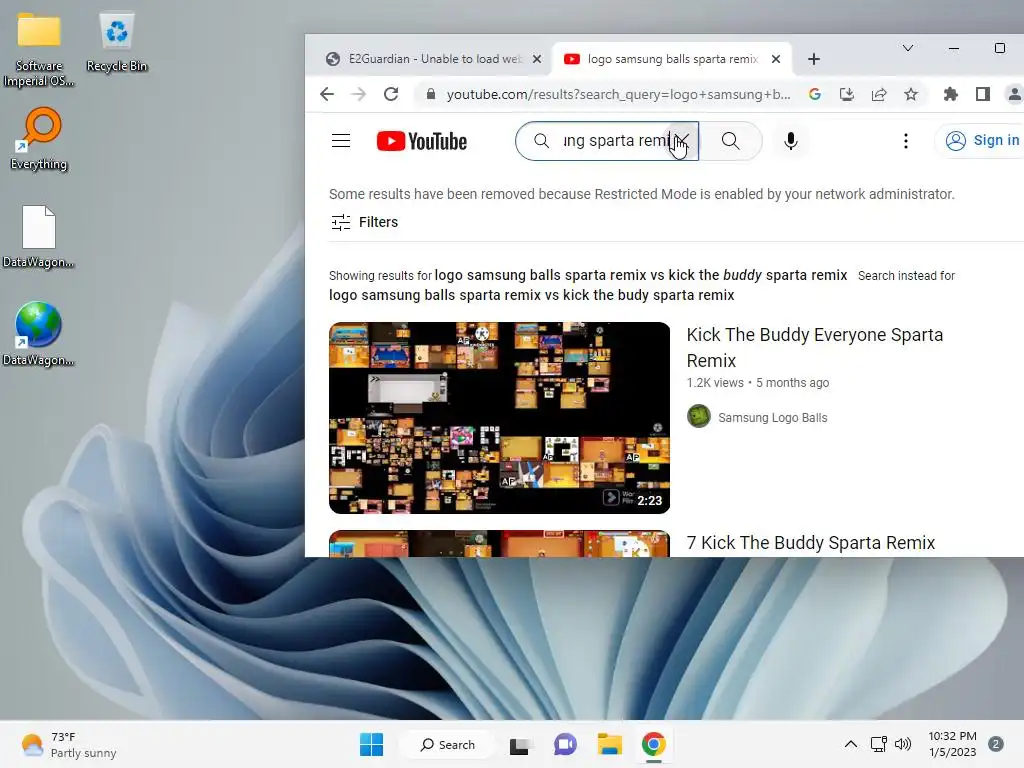The width and height of the screenshot is (1024, 768).
Task: Click the Sign in button
Action: coord(982,140)
